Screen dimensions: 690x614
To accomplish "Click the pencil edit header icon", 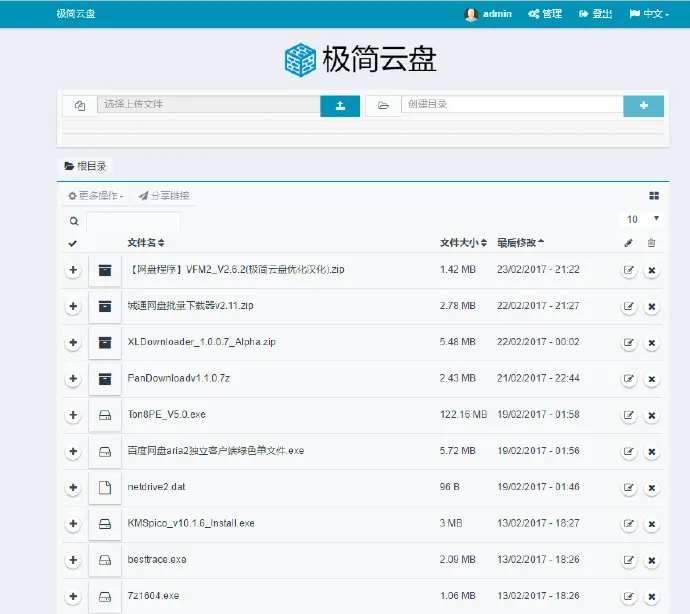I will click(628, 243).
